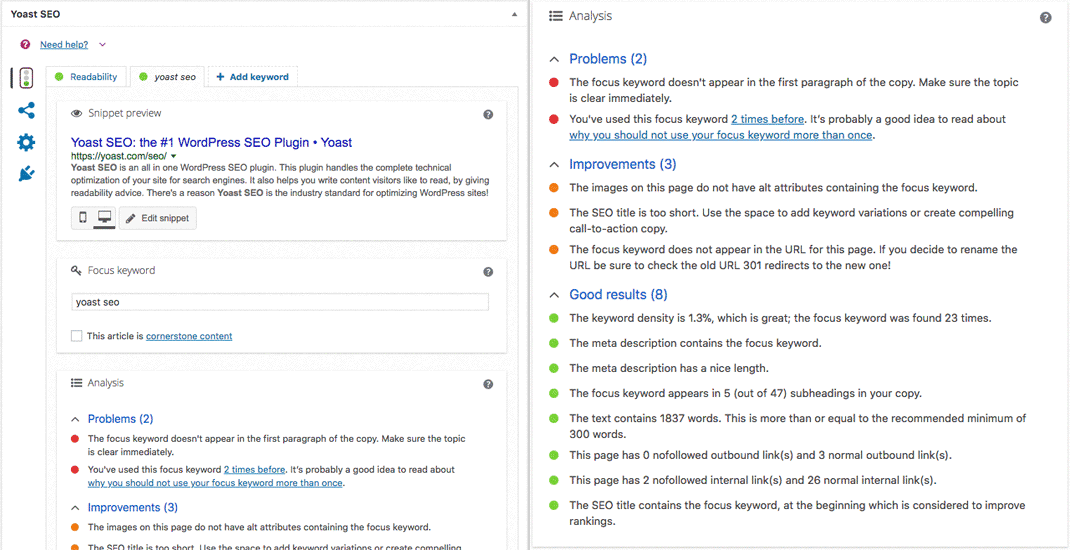Open the Social share settings icon
Screen dimensions: 1070x550
click(26, 111)
